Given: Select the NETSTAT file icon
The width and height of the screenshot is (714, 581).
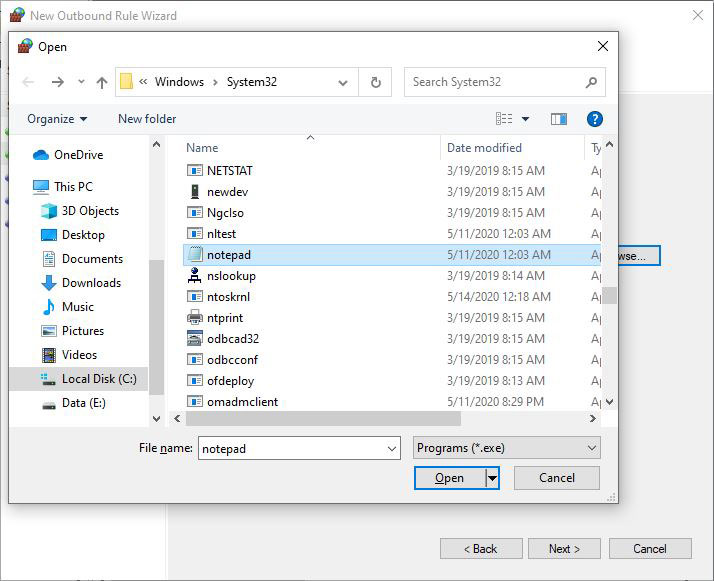Looking at the screenshot, I should coord(194,171).
